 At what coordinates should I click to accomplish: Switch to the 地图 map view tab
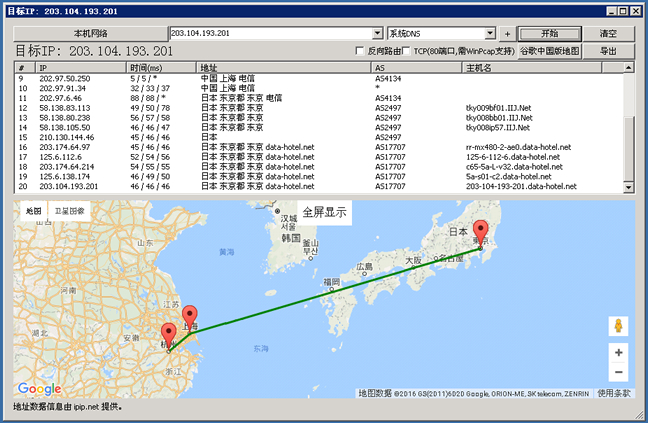click(x=33, y=211)
